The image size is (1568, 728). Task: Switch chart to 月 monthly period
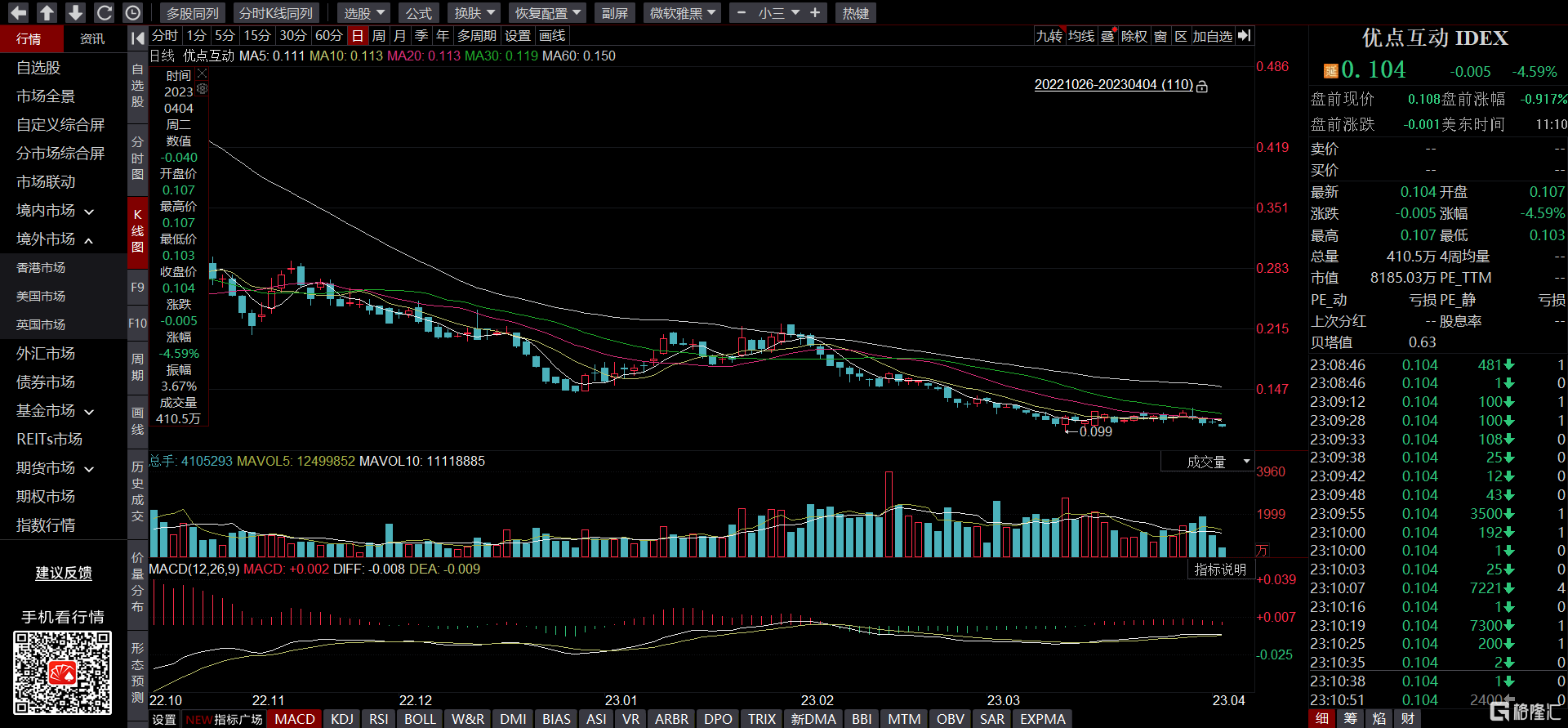click(x=399, y=36)
